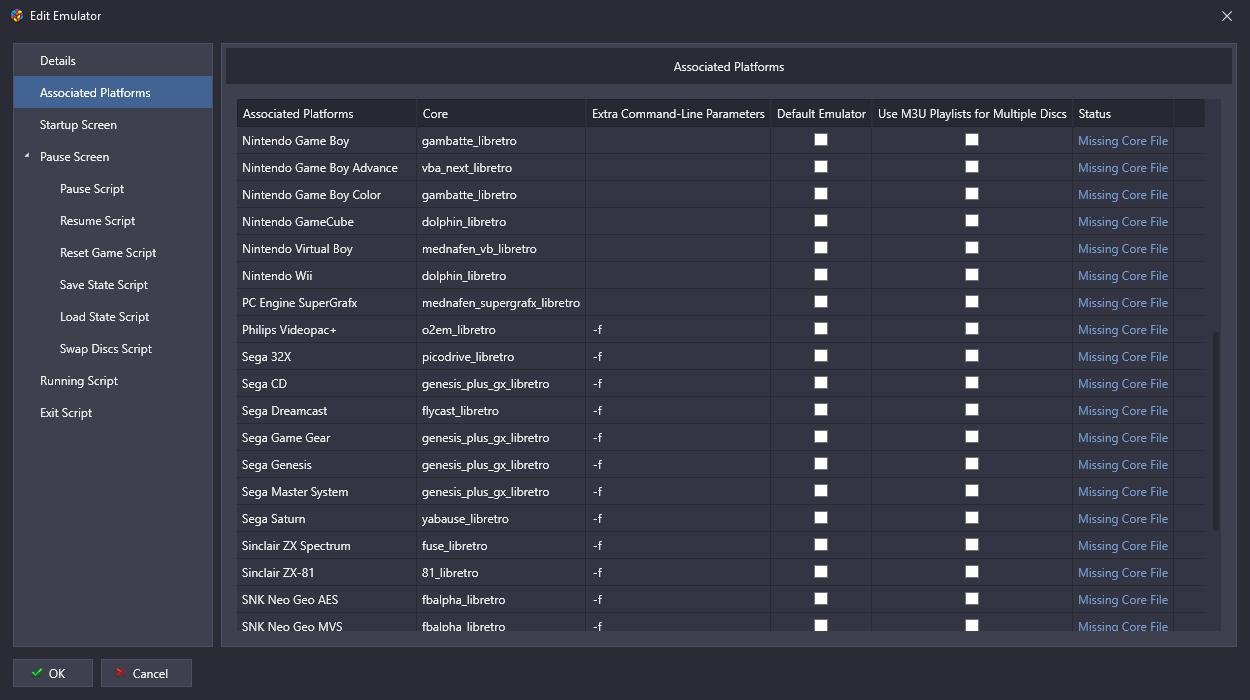Click the green checkmark icon on OK

(x=37, y=673)
